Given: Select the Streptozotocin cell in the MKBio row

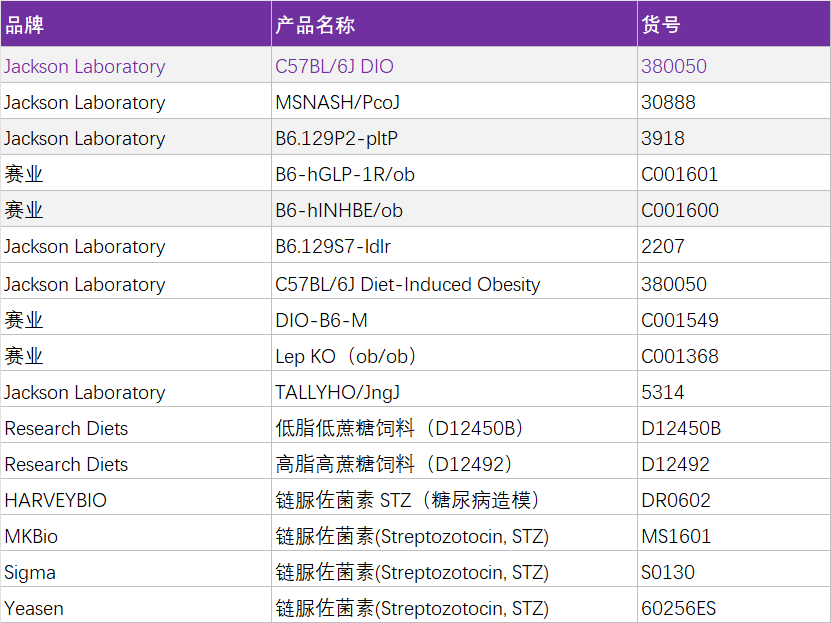Looking at the screenshot, I should 454,533.
